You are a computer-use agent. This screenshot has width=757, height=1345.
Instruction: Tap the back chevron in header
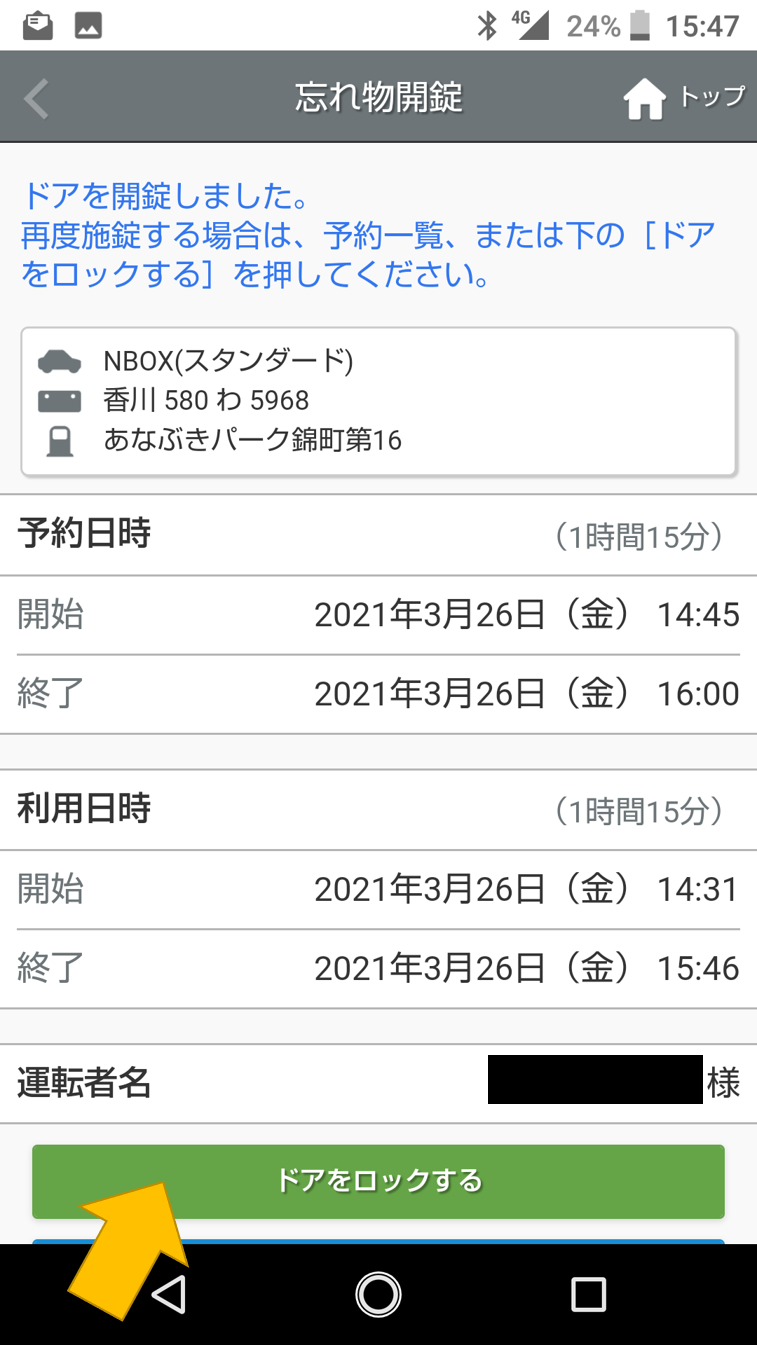click(x=36, y=99)
